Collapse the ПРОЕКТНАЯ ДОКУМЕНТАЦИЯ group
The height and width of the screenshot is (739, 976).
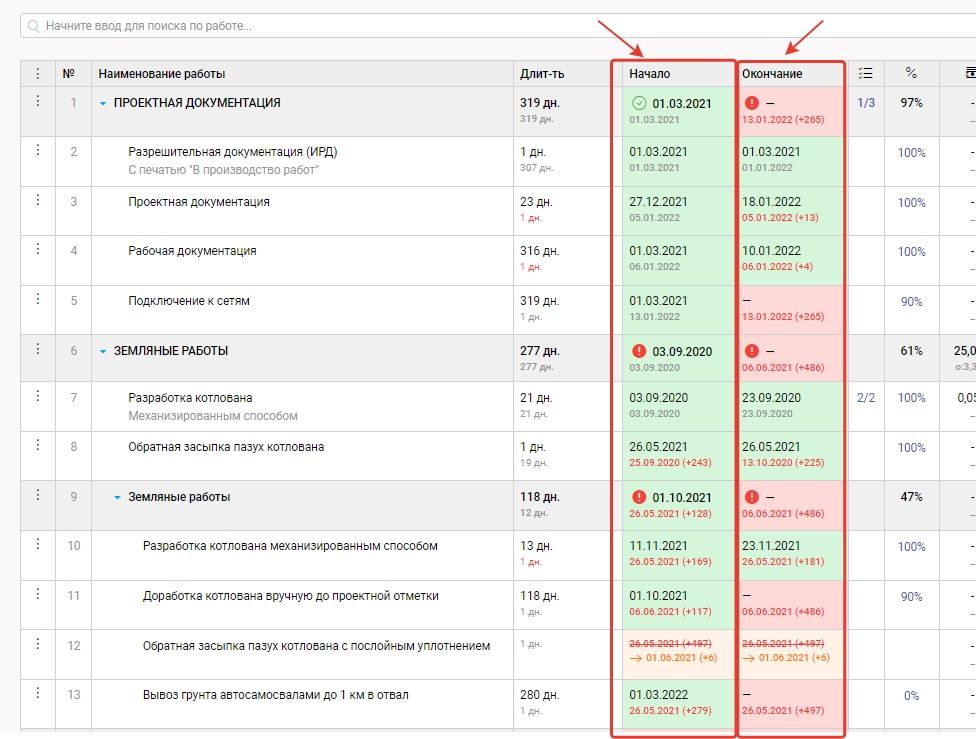[102, 103]
